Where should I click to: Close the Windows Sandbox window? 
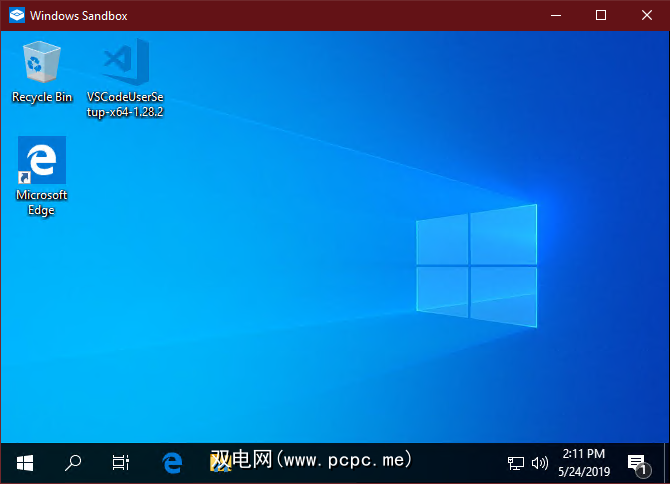tap(646, 15)
